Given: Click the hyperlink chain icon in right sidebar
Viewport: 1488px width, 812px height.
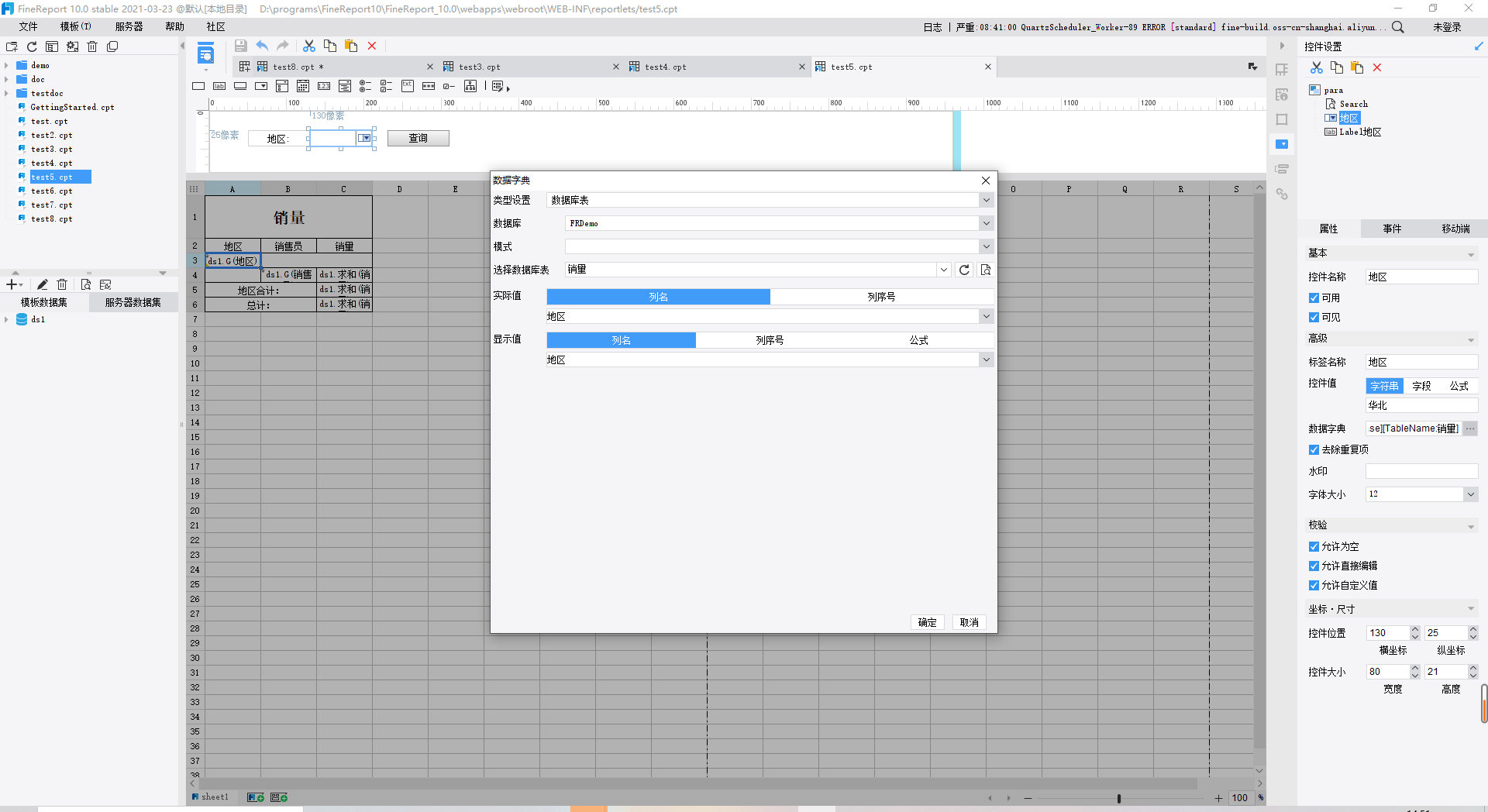Looking at the screenshot, I should pyautogui.click(x=1282, y=194).
